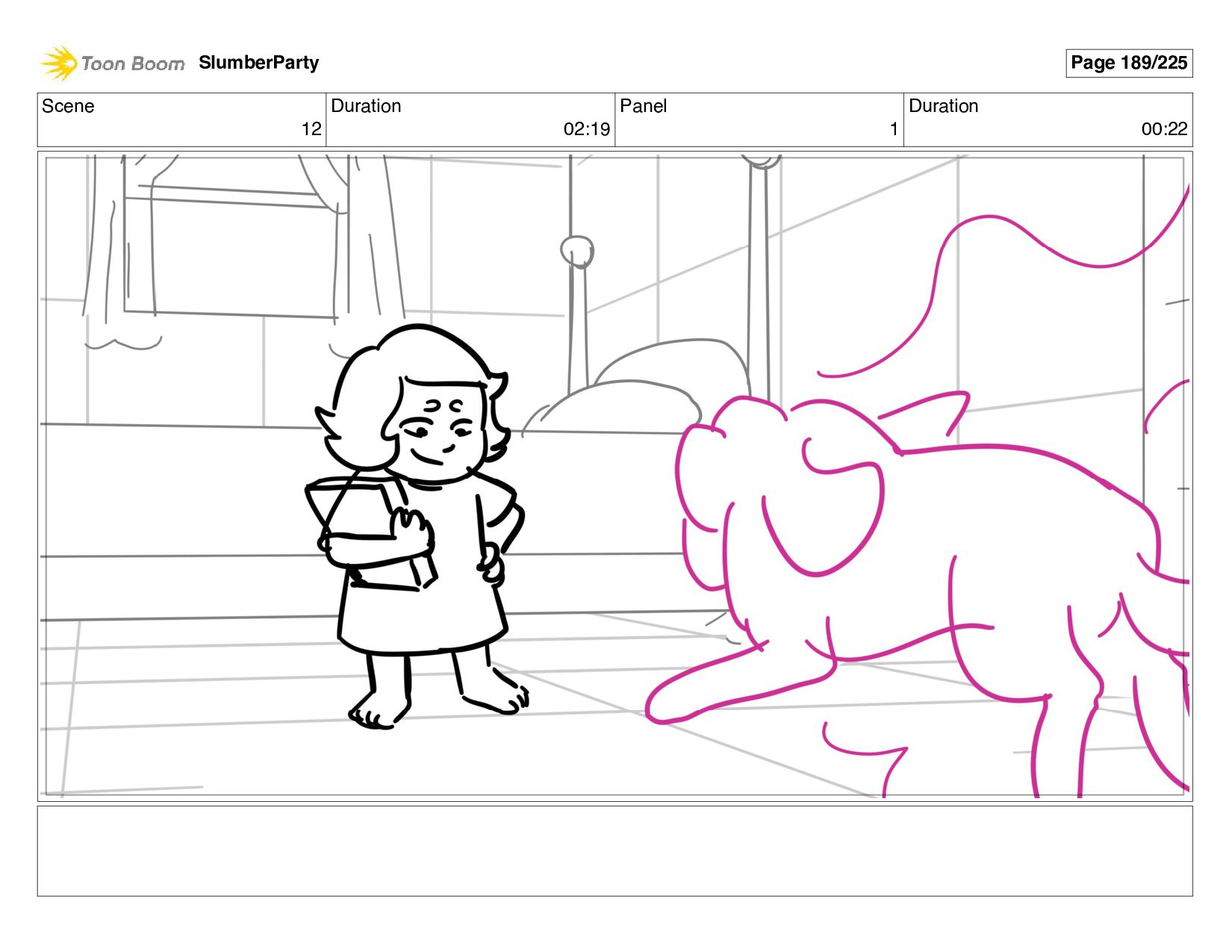Click the Toon Boom logo
Screen dimensions: 1232x952
(112, 63)
